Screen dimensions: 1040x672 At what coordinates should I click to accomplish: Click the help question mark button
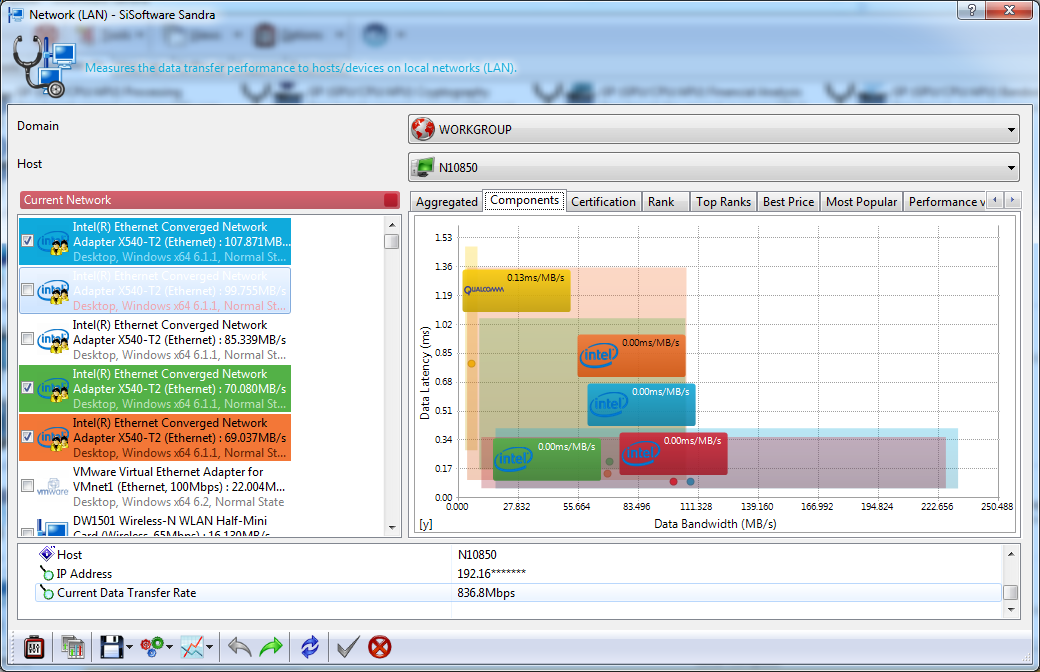click(x=972, y=10)
